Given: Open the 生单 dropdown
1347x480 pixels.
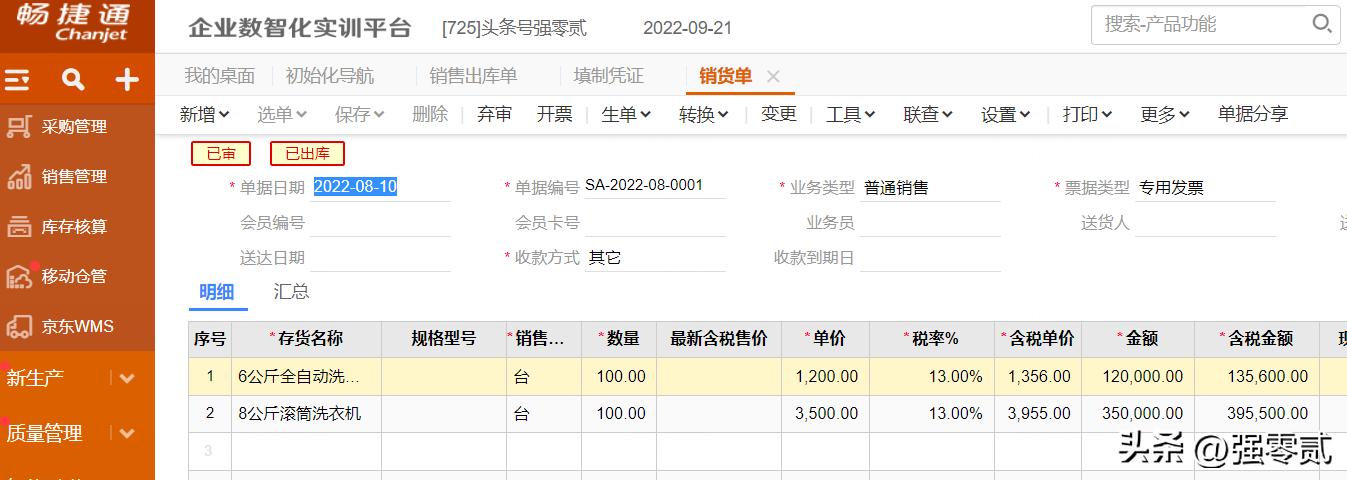Looking at the screenshot, I should point(626,115).
